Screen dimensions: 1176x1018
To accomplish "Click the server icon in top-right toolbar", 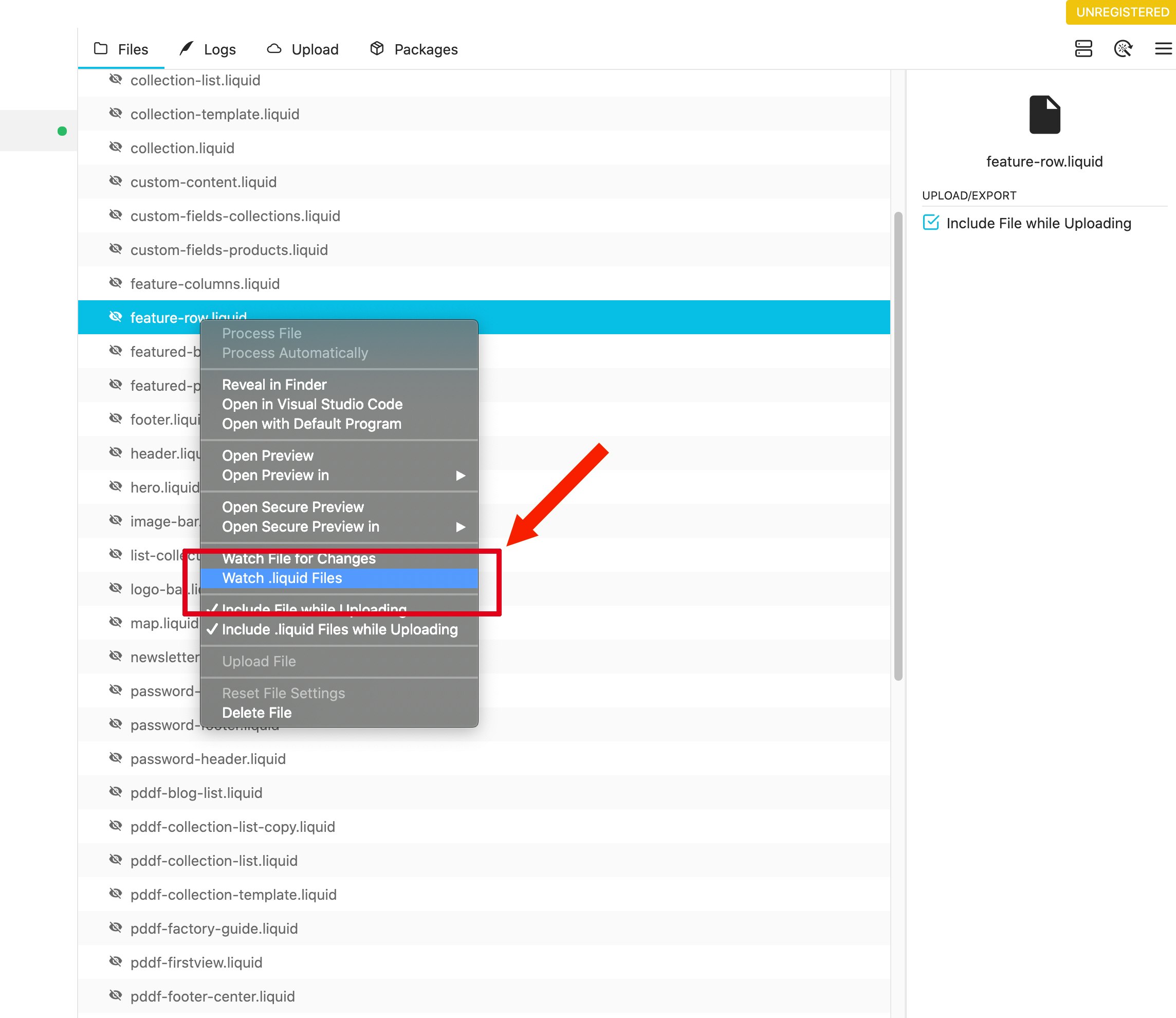I will click(1083, 49).
